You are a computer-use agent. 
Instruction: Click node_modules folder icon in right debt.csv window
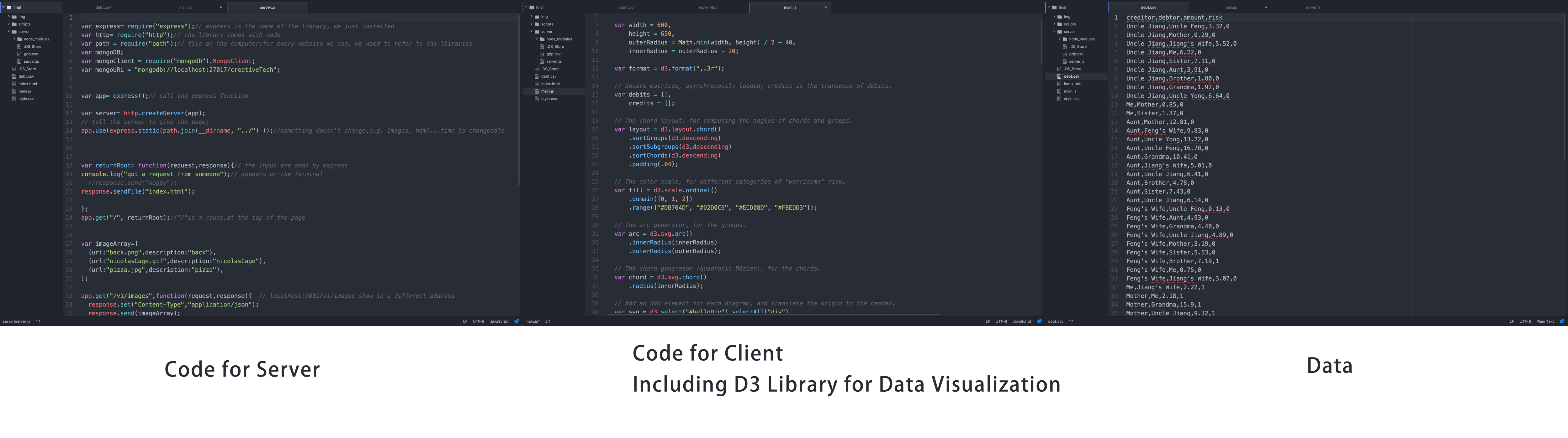click(1065, 39)
